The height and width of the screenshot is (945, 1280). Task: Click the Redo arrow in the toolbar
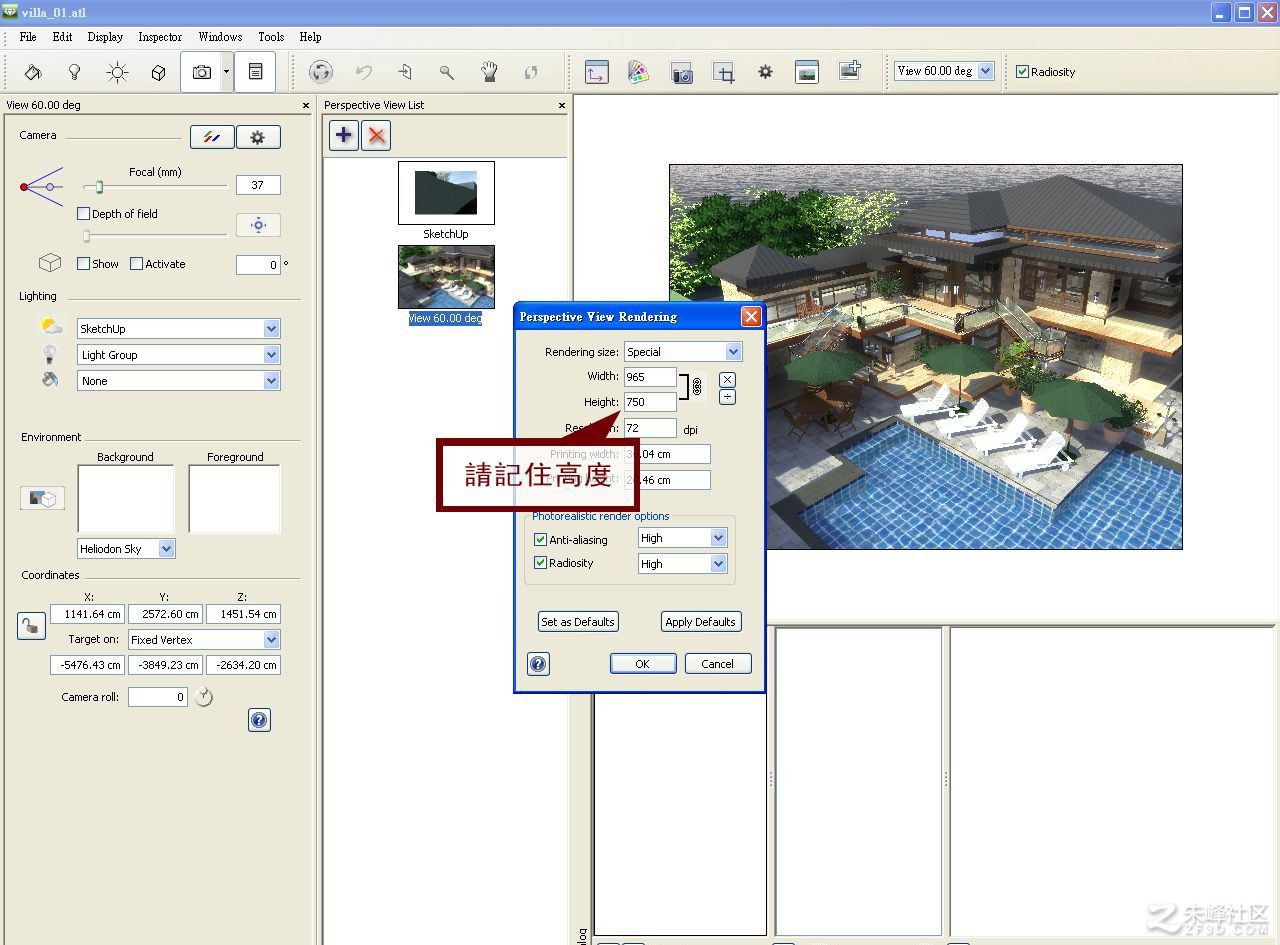click(x=531, y=72)
